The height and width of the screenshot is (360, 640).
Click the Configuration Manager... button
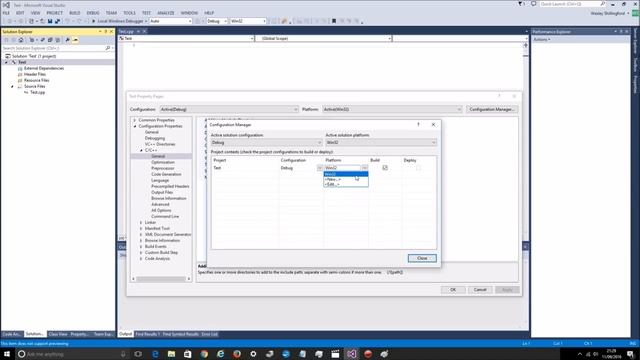click(492, 109)
